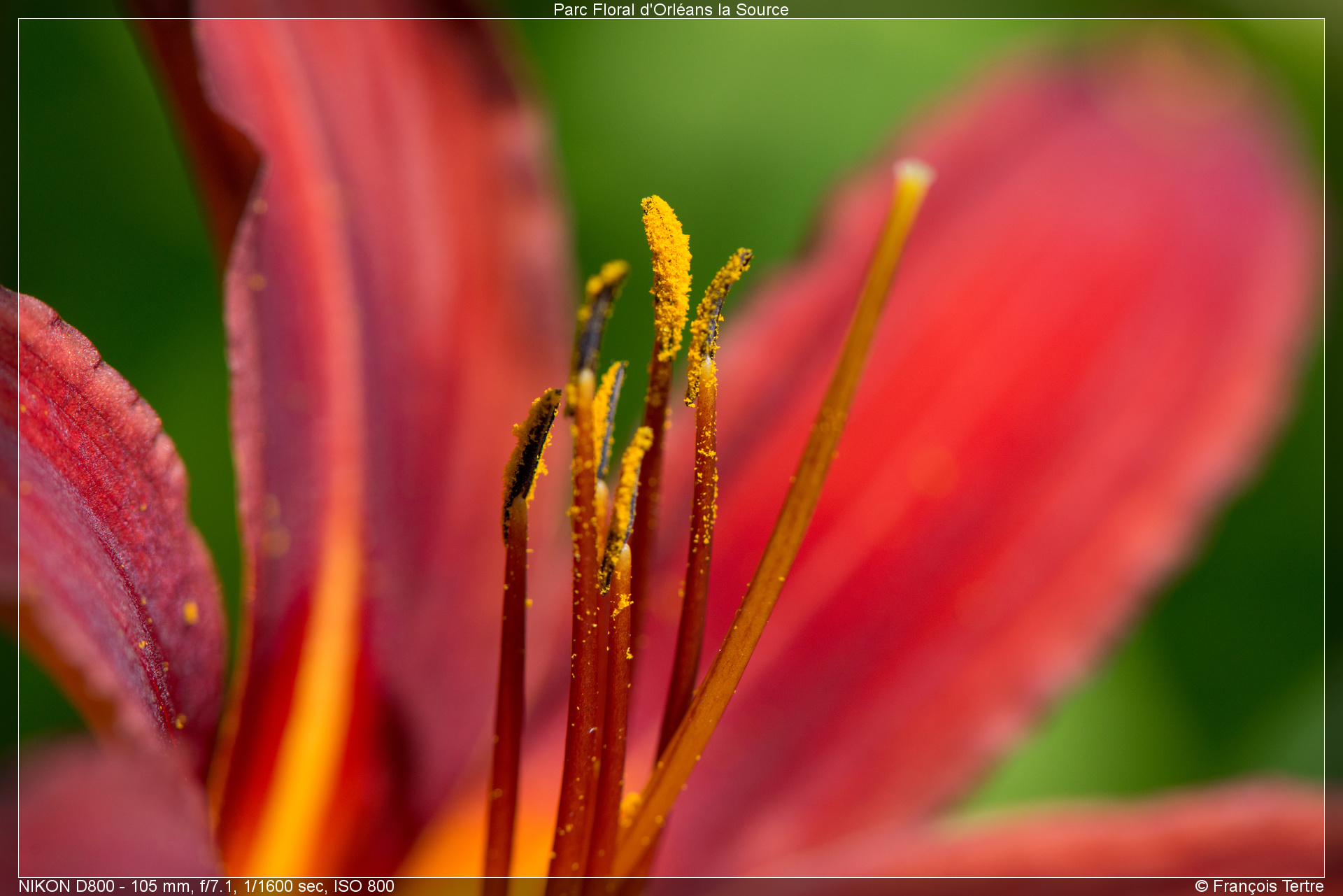Click the copyright text "© François Tertre"

1259,886
